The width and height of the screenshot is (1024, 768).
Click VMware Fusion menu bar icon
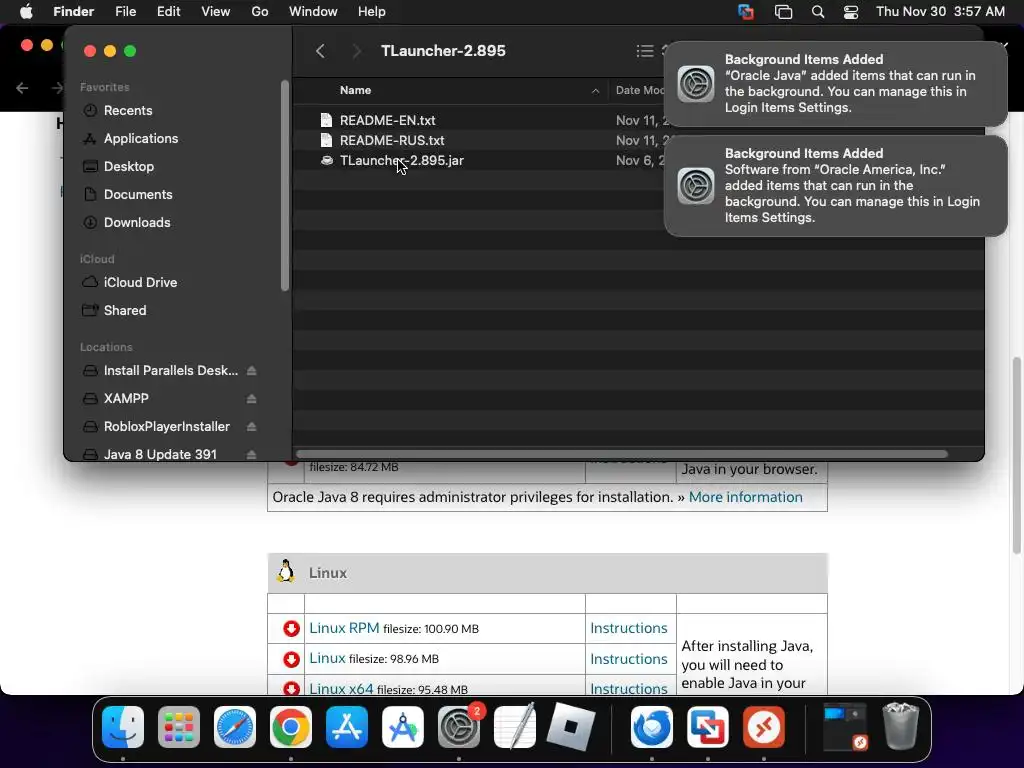[746, 12]
